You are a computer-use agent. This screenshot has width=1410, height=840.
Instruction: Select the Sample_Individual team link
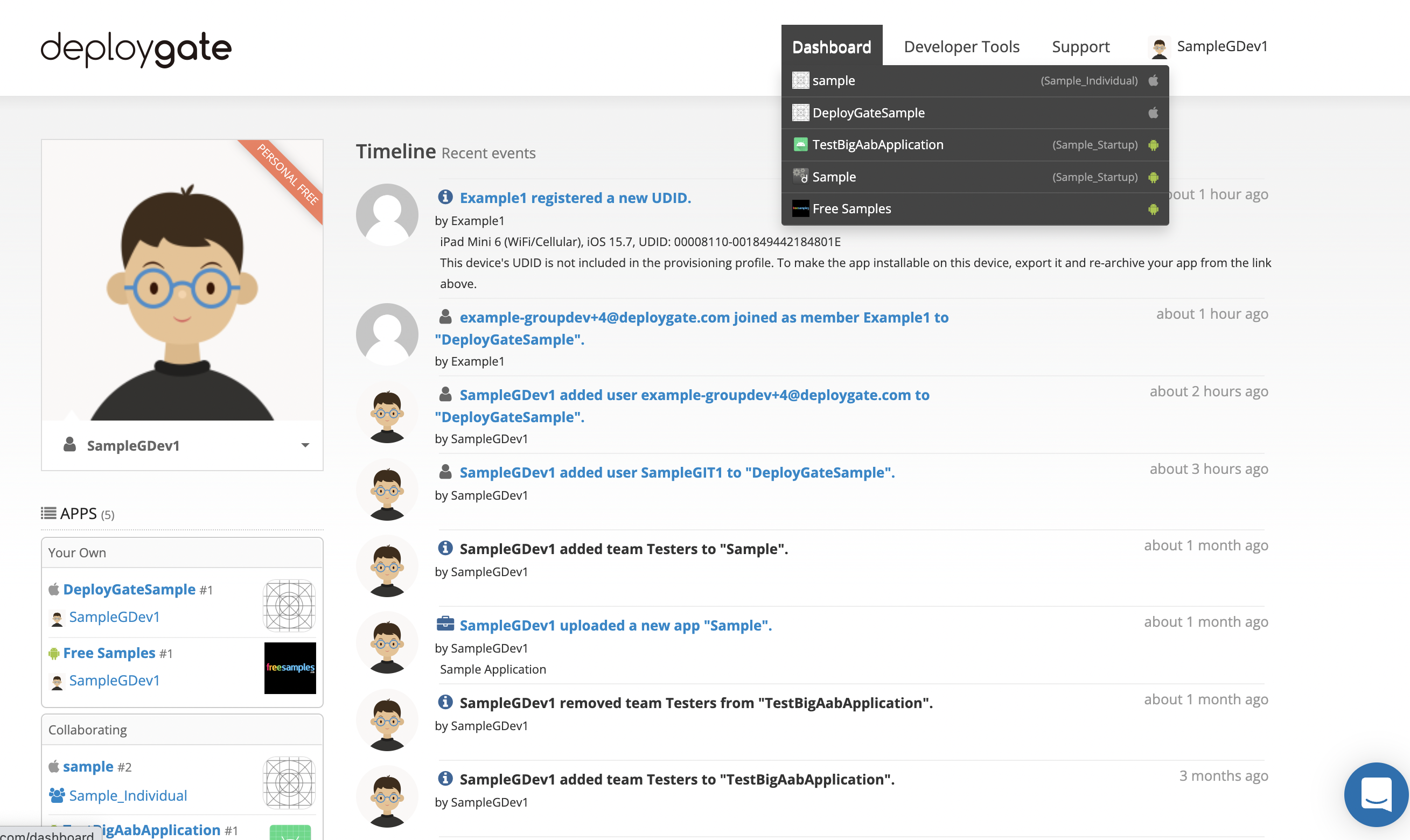pyautogui.click(x=127, y=795)
